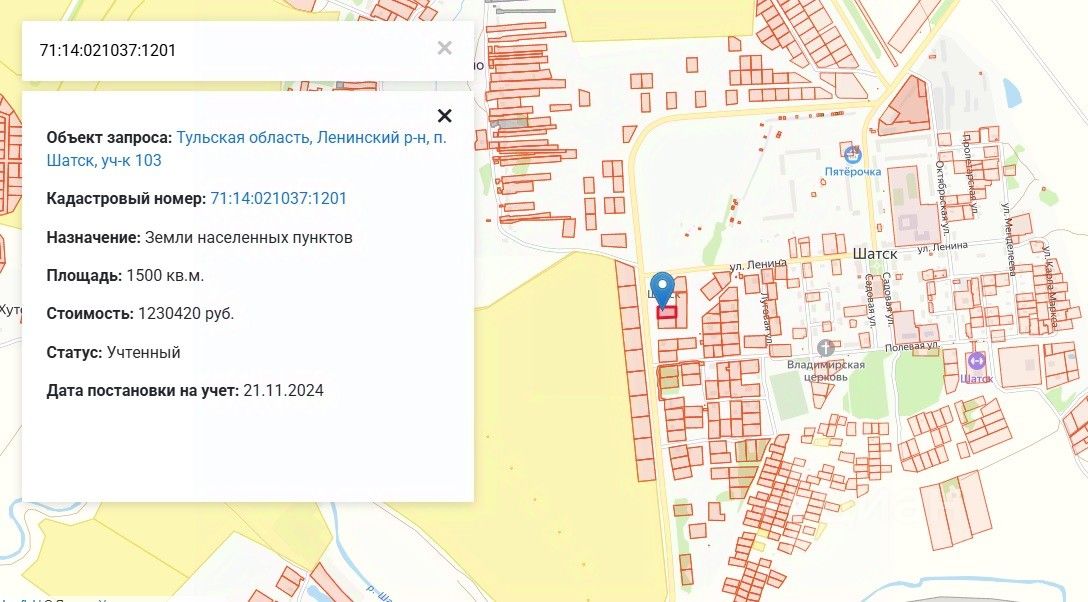Select the Владимирская церковь church icon
The height and width of the screenshot is (602, 1088).
(825, 347)
